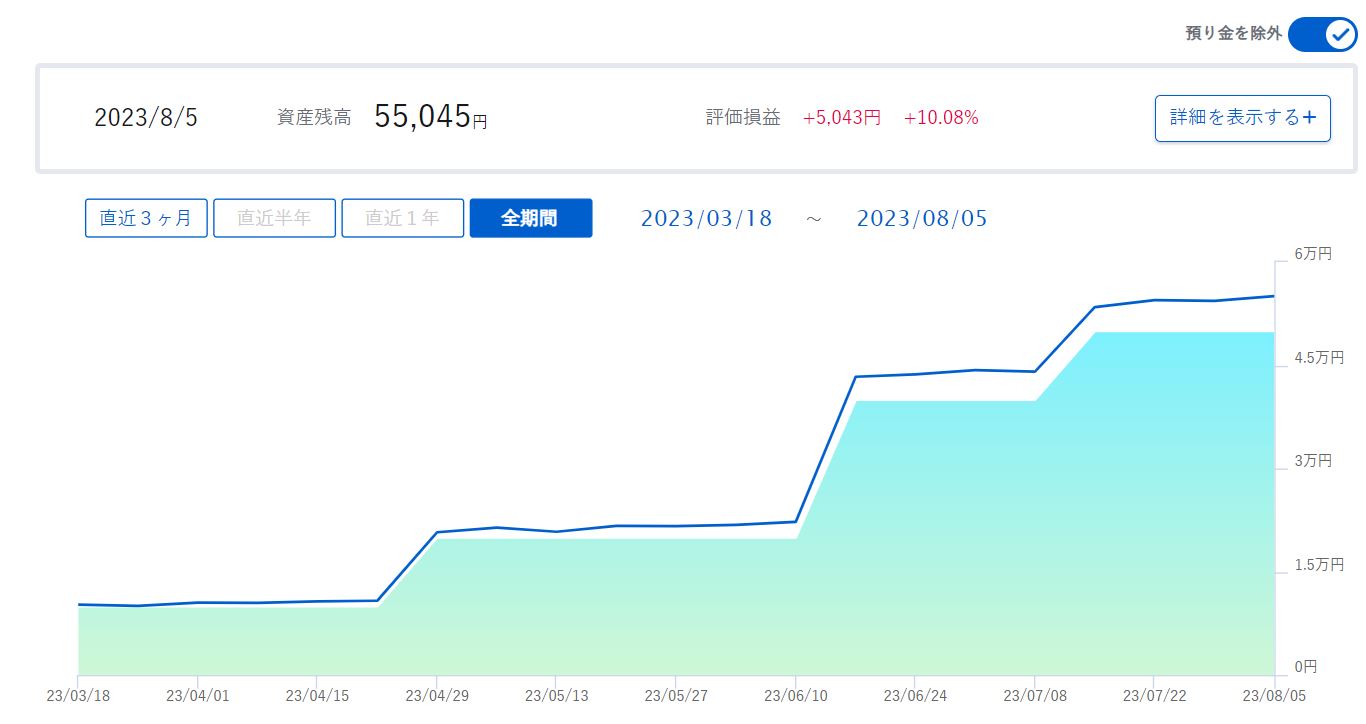This screenshot has height=724, width=1366.
Task: Click the date 2023/8/5 in summary
Action: click(146, 118)
